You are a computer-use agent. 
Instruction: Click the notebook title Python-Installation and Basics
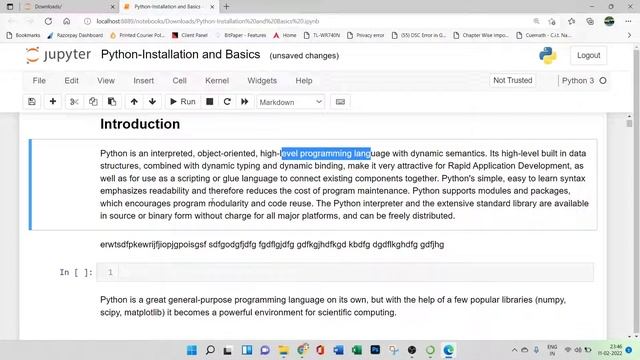coord(180,55)
